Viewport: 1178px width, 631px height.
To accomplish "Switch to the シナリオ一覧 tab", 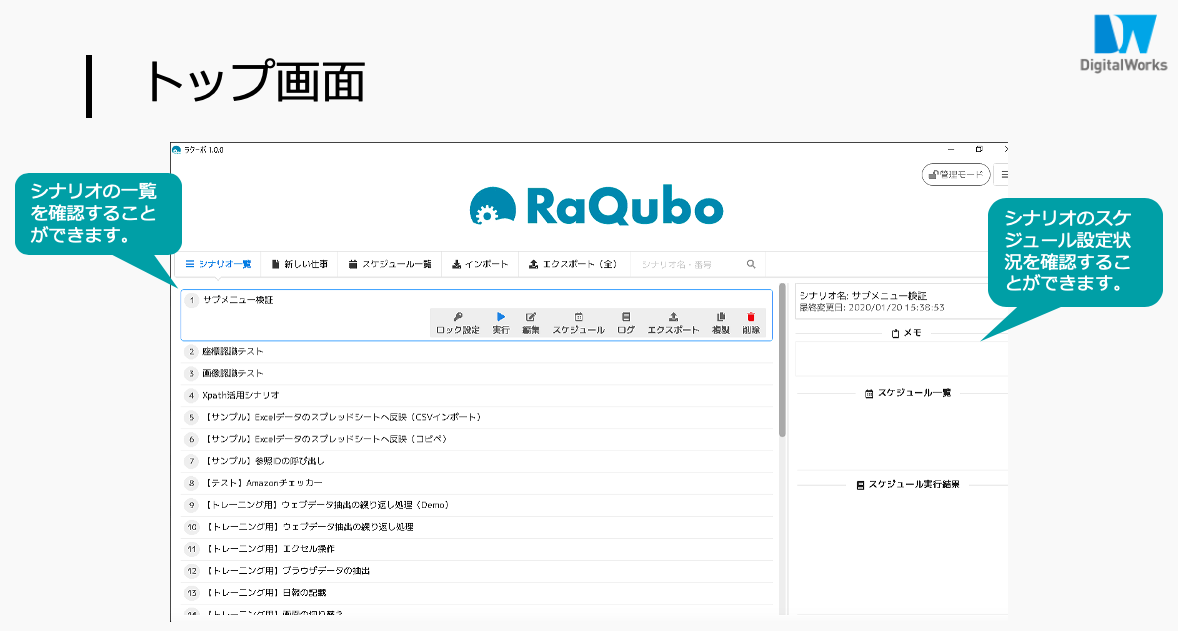I will pyautogui.click(x=219, y=264).
